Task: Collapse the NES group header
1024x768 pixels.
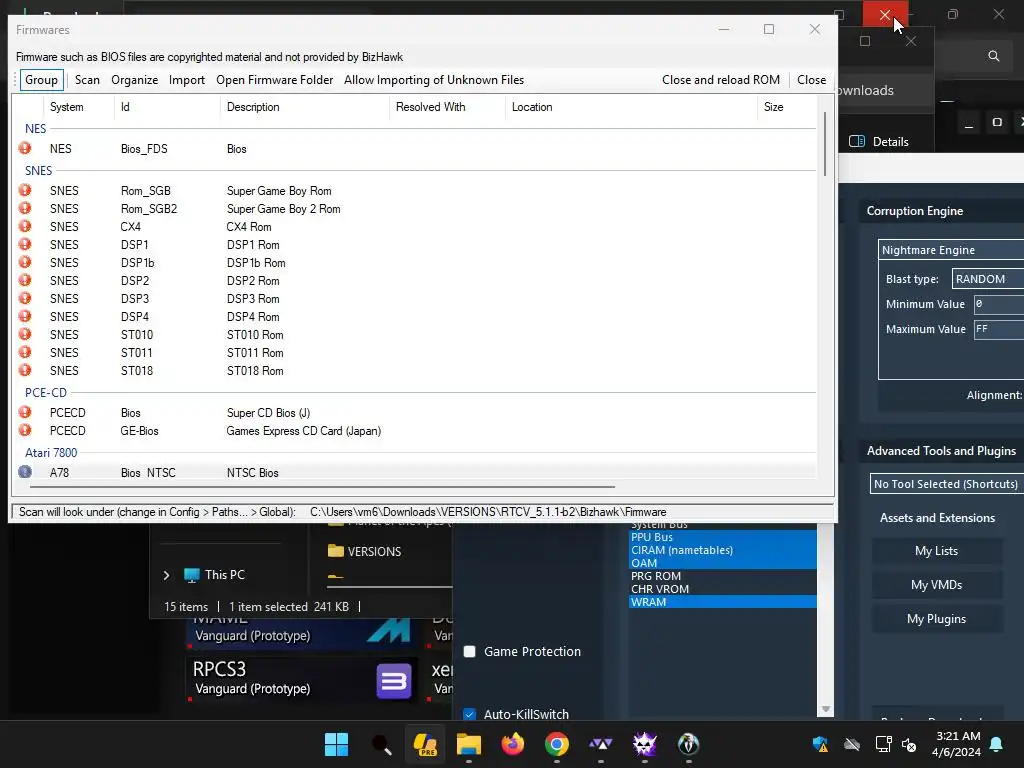Action: coord(35,129)
